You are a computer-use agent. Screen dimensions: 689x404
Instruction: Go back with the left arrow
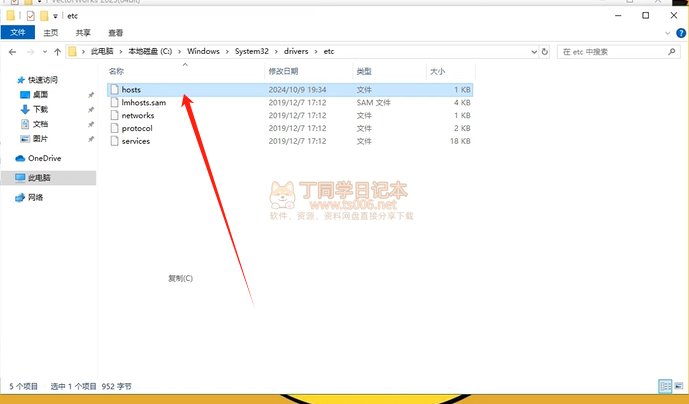12,52
